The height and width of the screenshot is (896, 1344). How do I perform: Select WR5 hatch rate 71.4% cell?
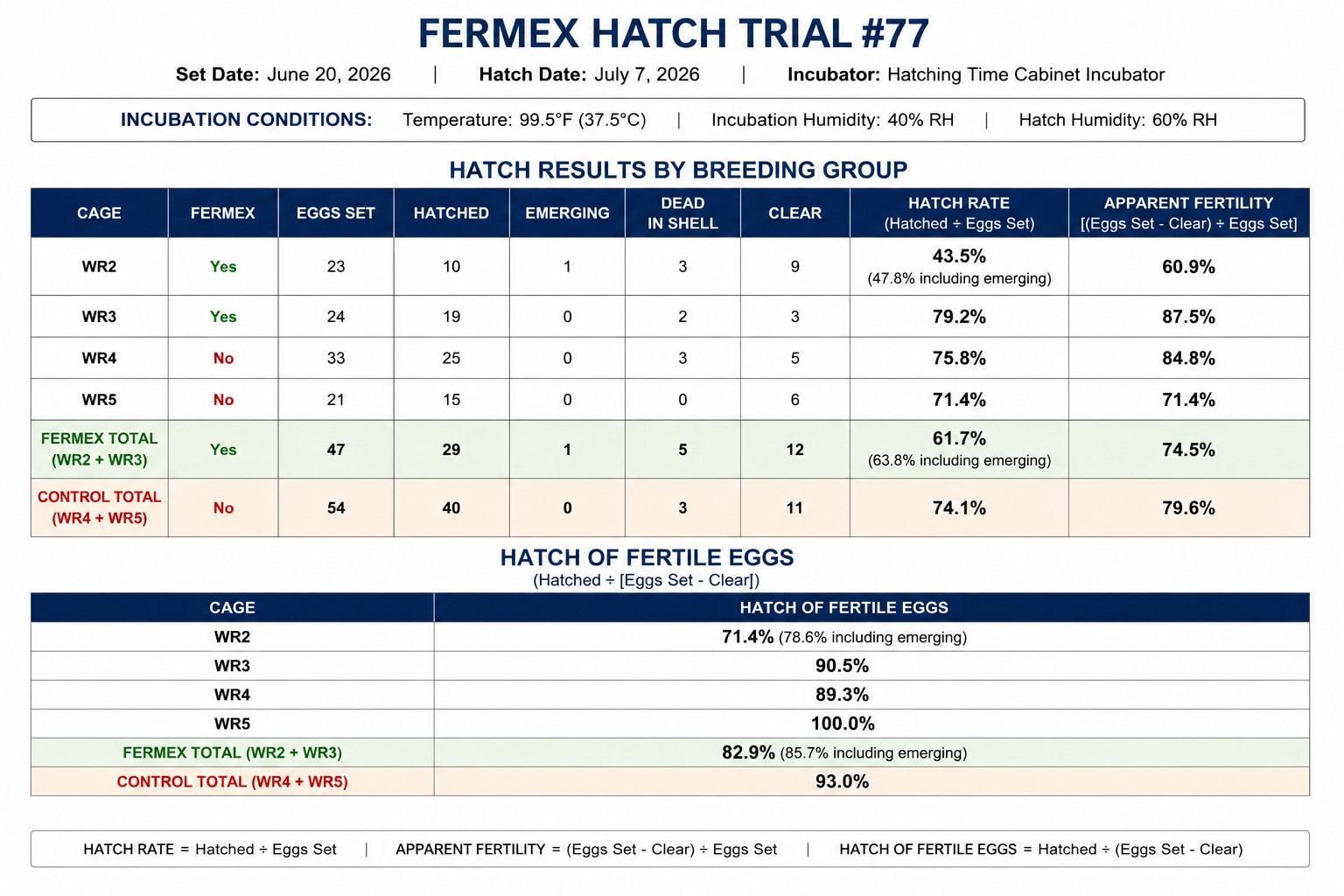[959, 399]
